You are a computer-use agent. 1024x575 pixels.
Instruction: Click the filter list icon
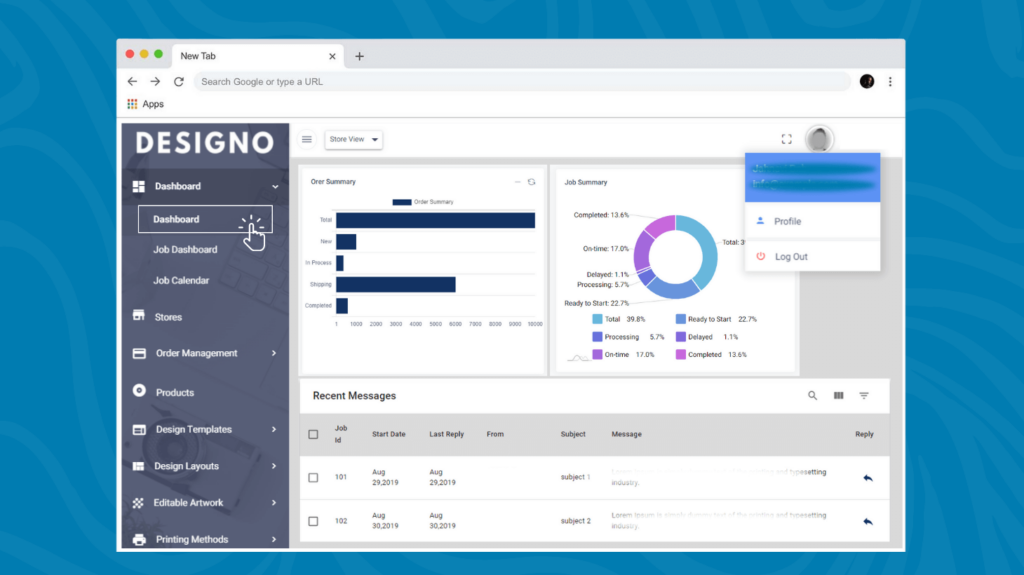[x=864, y=396]
